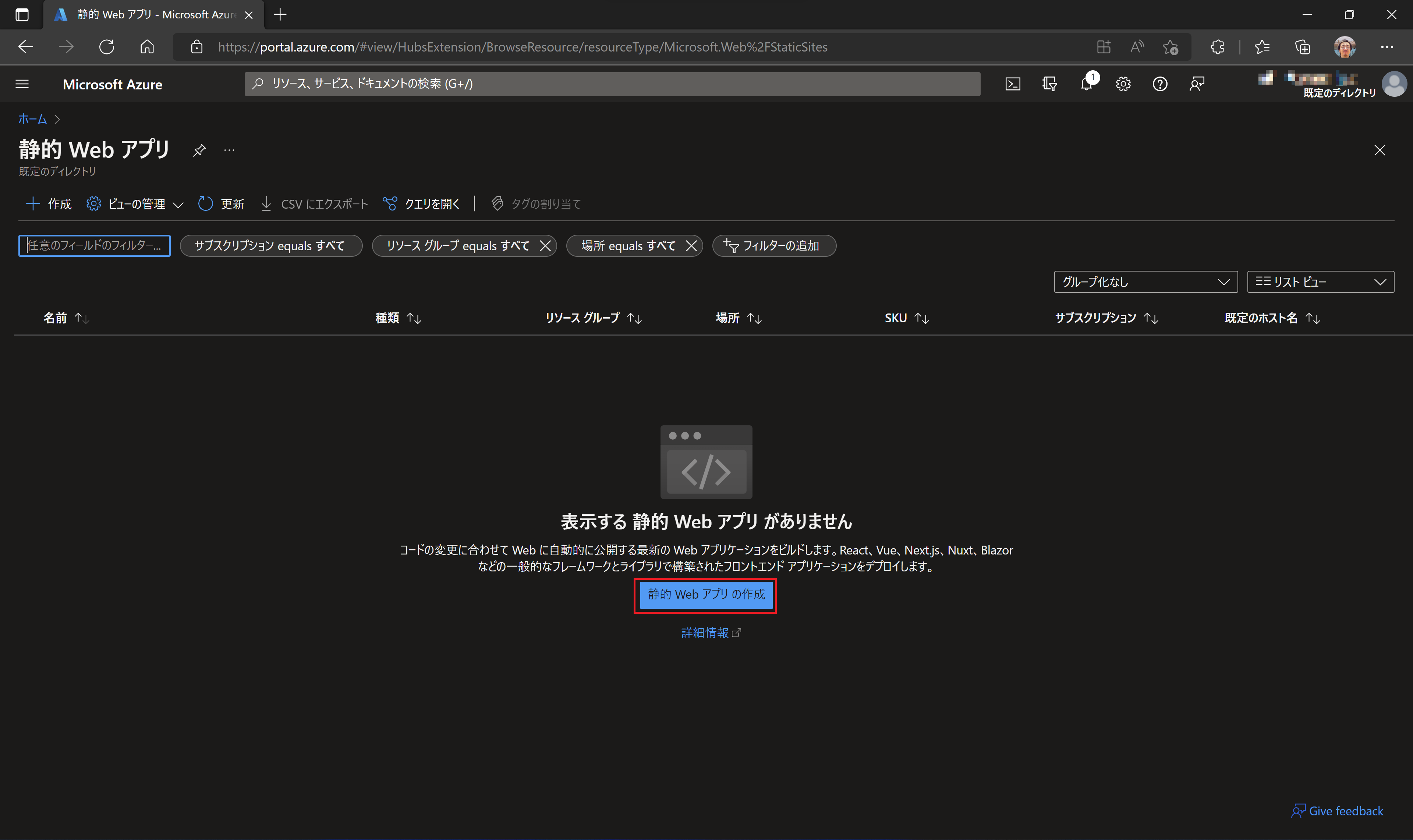Click the Edge profile picture
1413x840 pixels.
pos(1345,47)
